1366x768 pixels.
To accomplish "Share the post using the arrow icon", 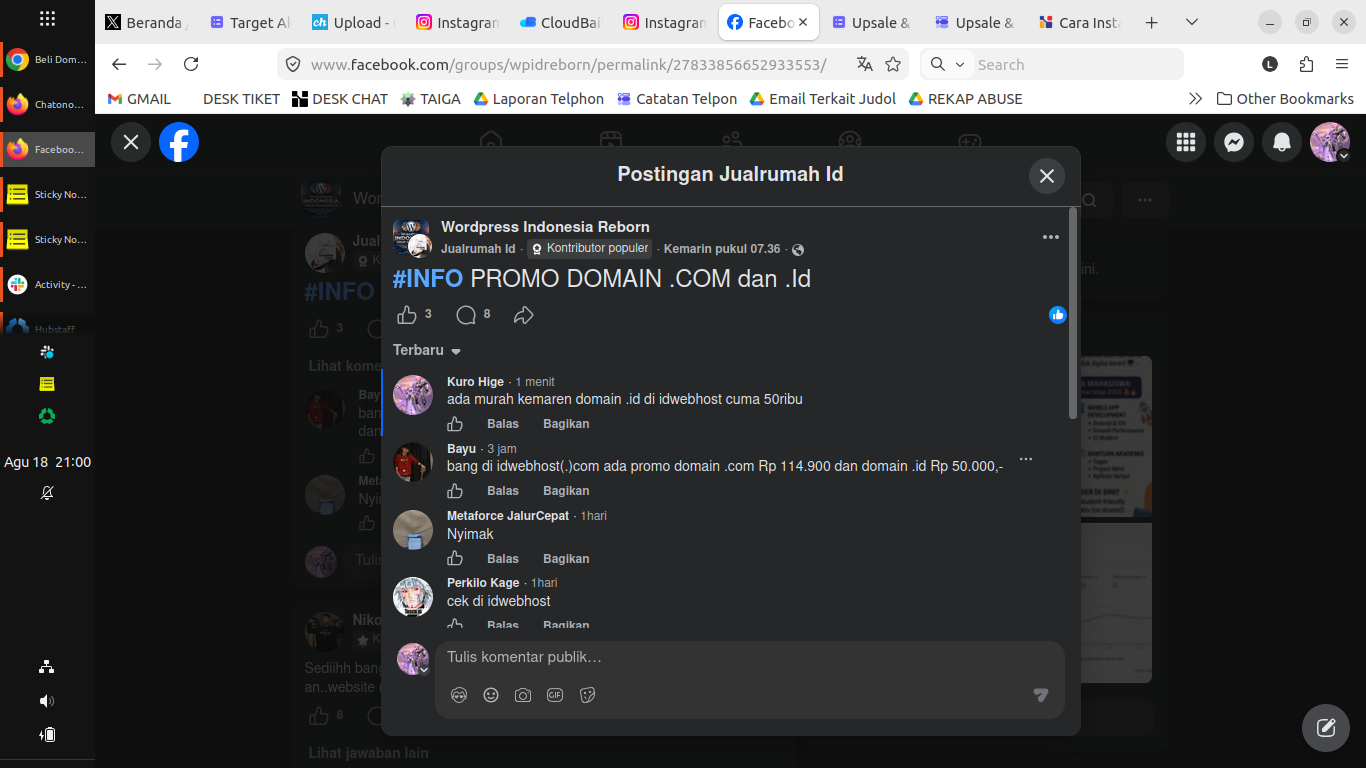I will point(523,315).
